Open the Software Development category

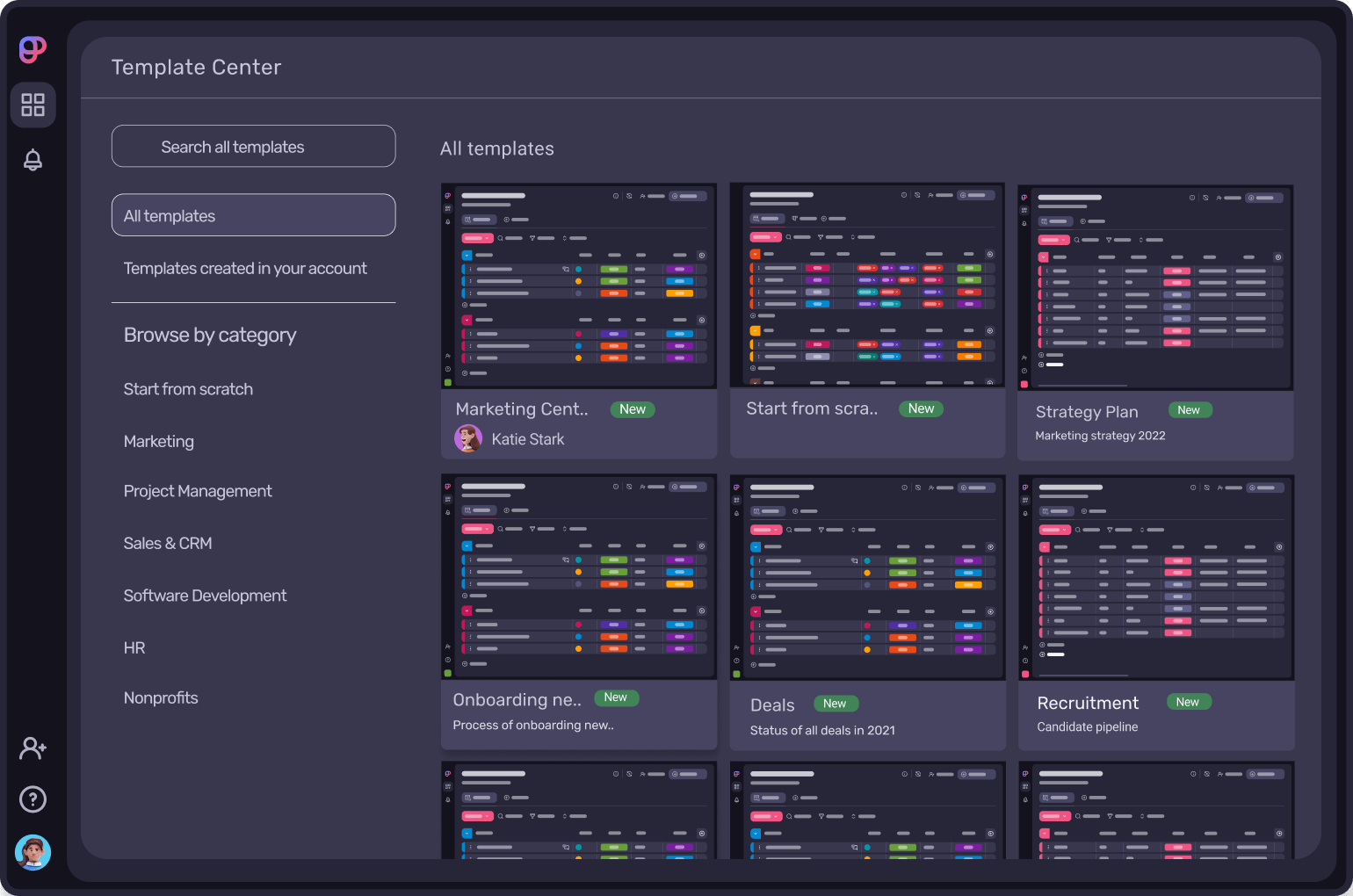tap(205, 596)
